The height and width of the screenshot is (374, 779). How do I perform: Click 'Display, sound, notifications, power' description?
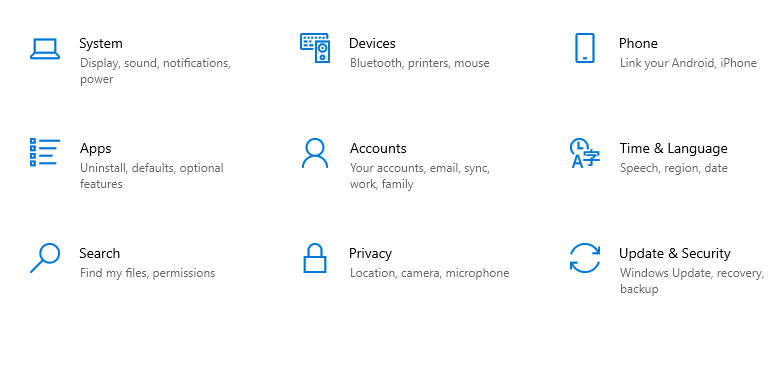pos(156,71)
